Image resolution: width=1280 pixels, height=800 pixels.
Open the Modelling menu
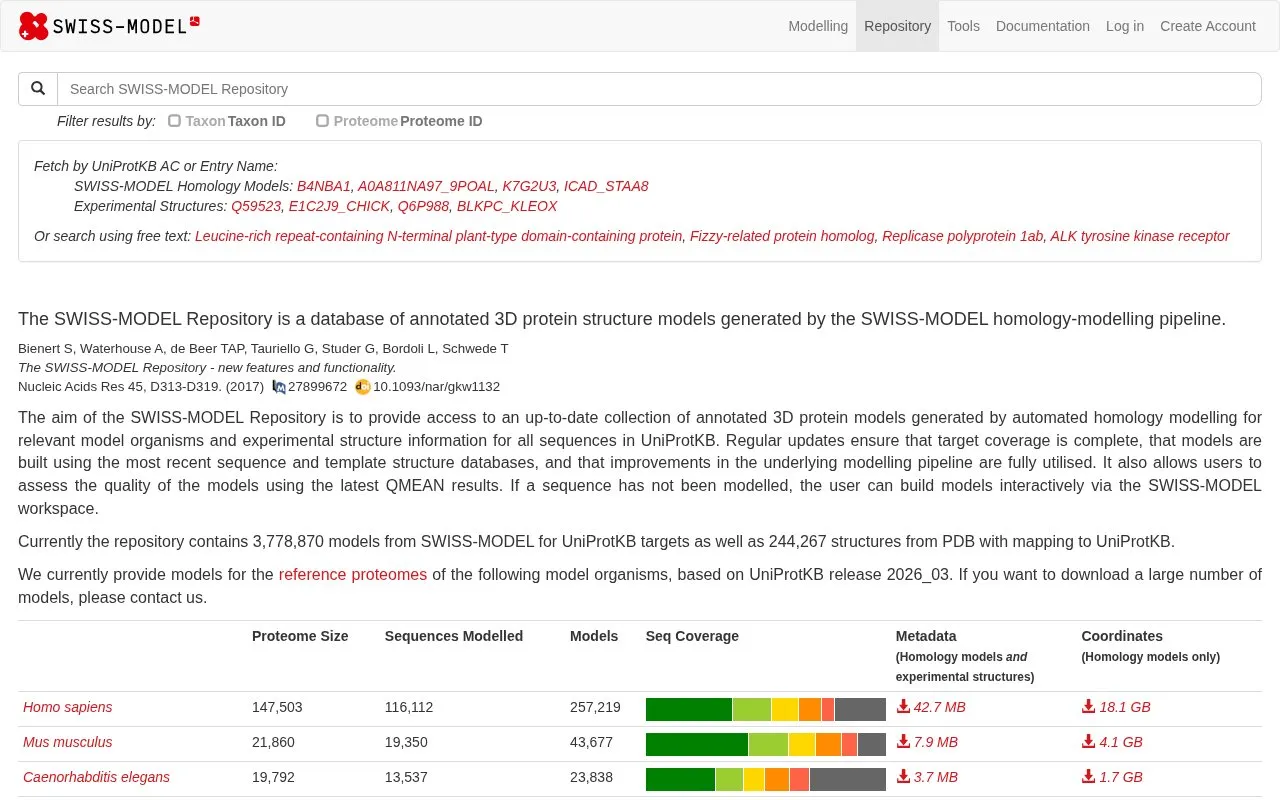pyautogui.click(x=818, y=26)
